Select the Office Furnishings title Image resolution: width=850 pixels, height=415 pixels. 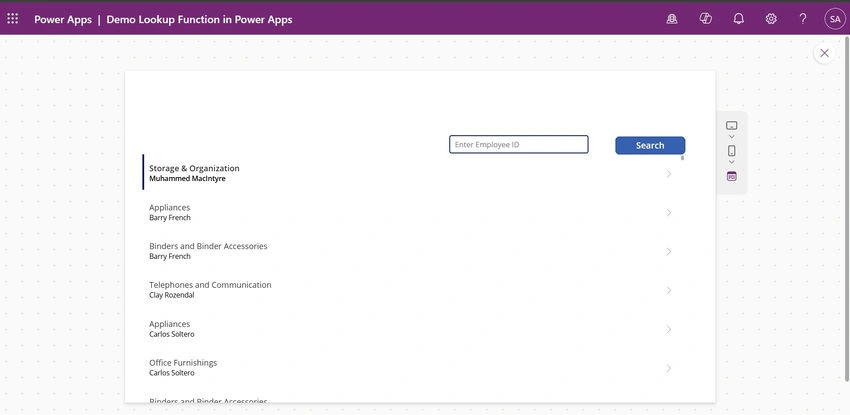coord(183,362)
